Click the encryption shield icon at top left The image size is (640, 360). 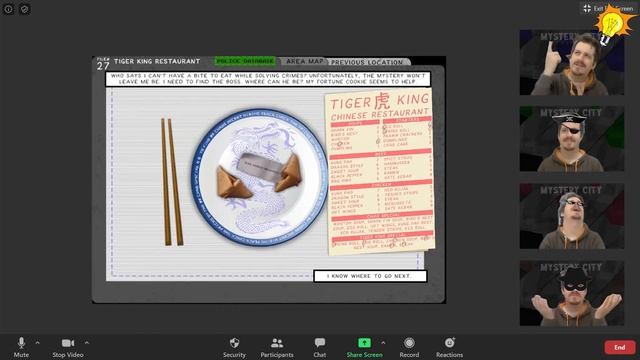tap(24, 9)
